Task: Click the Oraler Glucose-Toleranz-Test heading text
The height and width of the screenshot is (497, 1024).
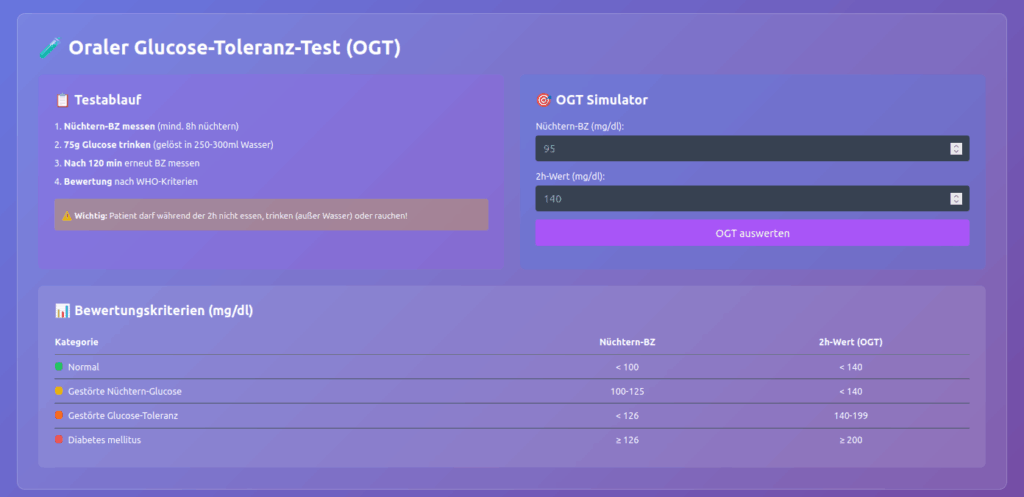Action: 234,48
